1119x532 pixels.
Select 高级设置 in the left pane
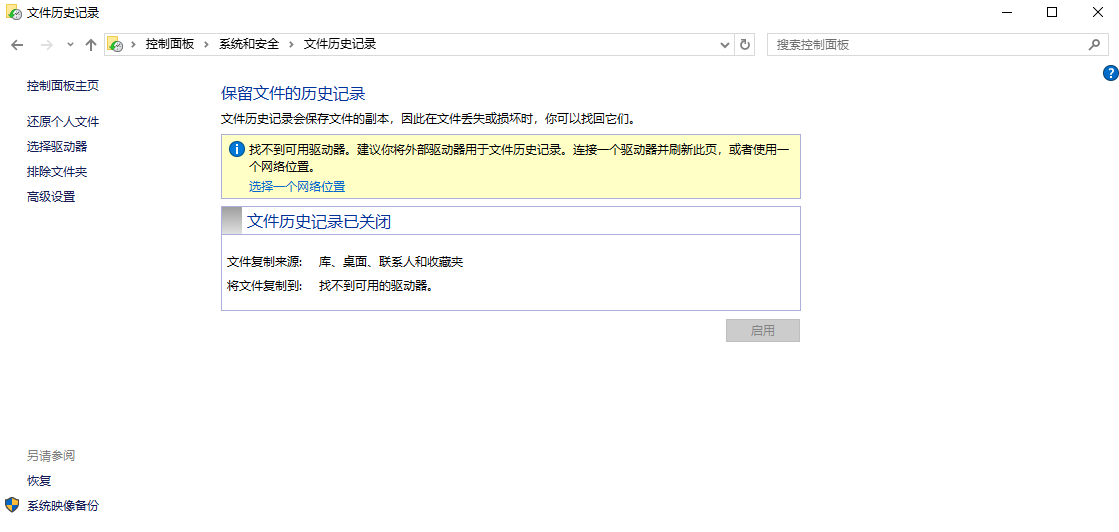(51, 197)
